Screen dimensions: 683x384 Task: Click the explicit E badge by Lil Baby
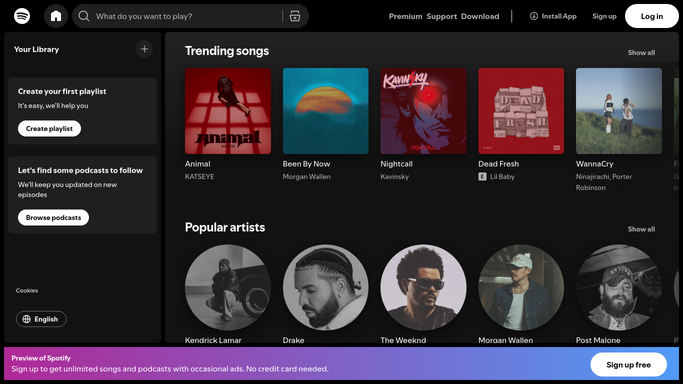click(482, 176)
